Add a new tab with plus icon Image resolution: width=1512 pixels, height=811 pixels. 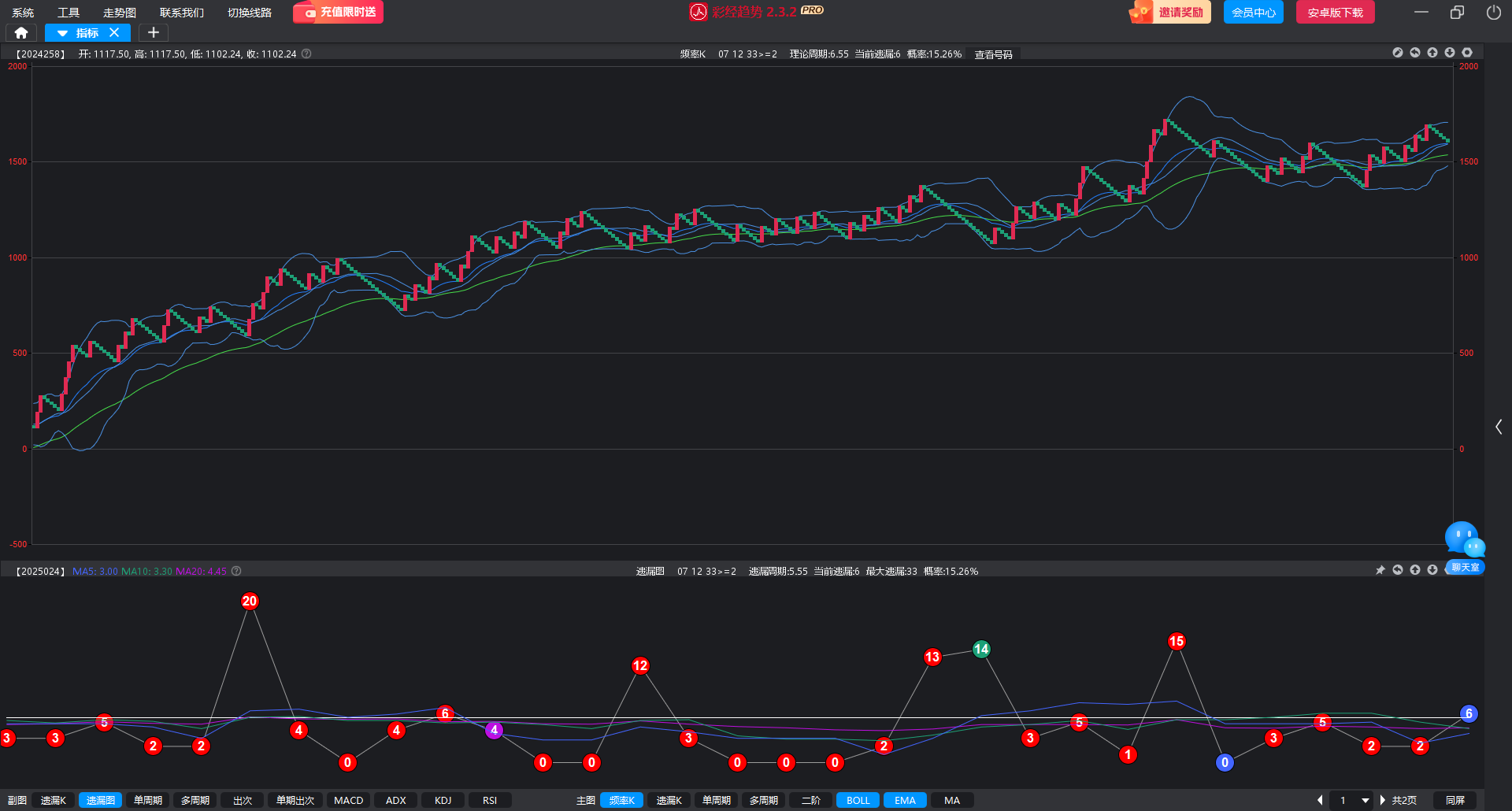click(154, 33)
